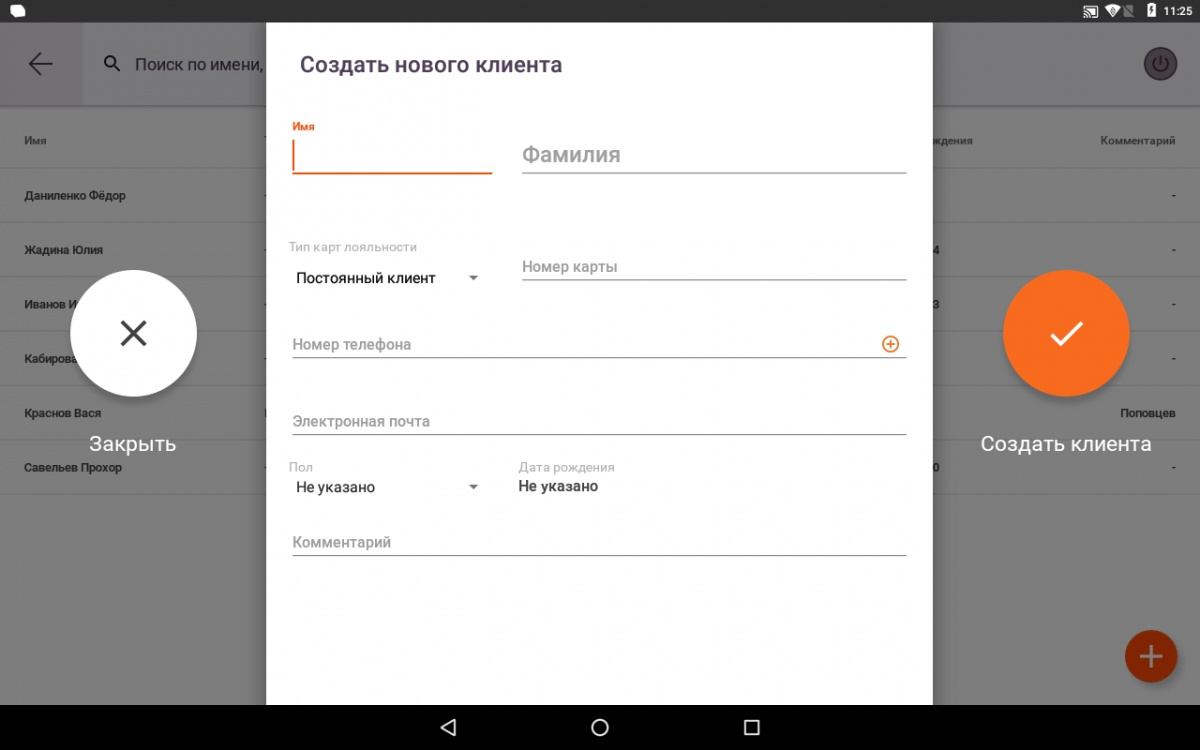Select the Номер карты field

coord(714,267)
